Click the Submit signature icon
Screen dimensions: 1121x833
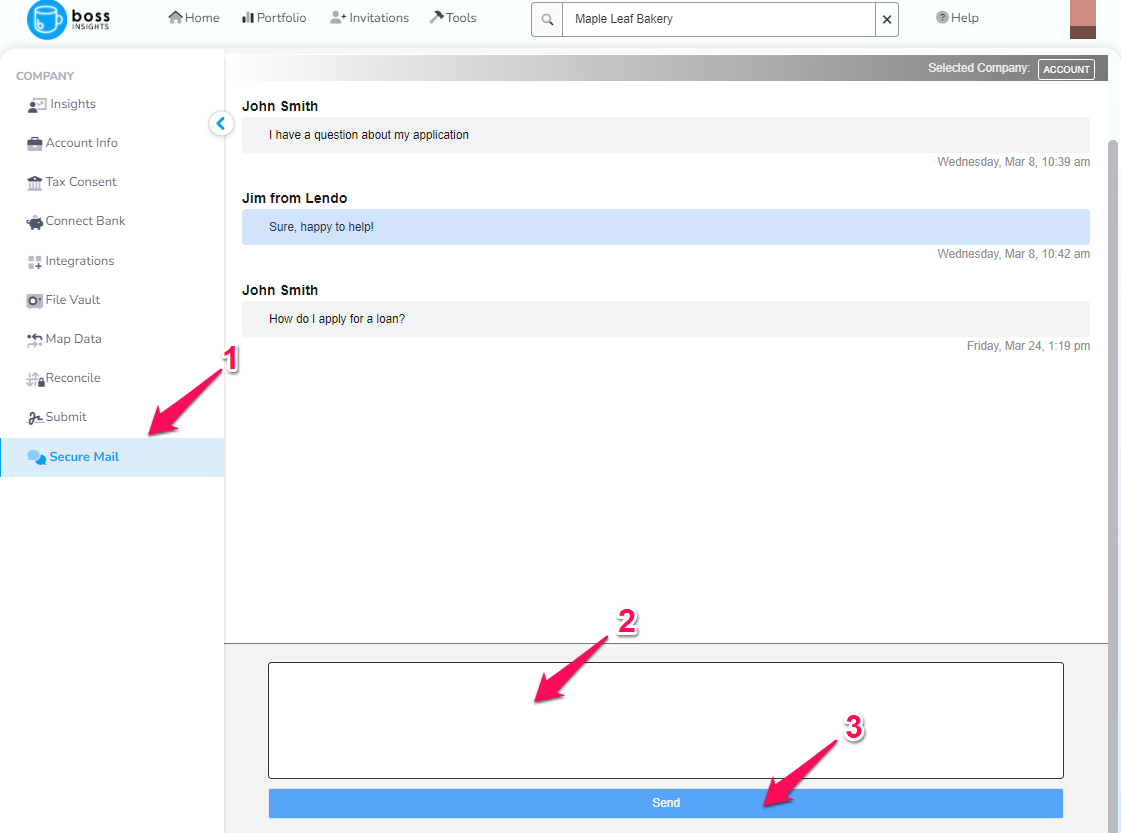(x=35, y=418)
